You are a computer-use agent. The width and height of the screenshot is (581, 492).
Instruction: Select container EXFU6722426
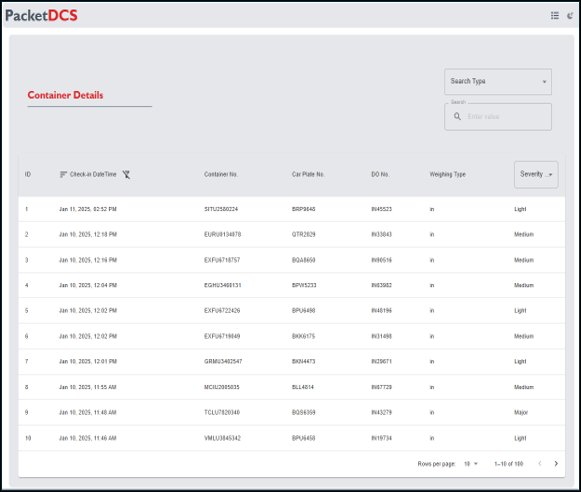click(222, 310)
